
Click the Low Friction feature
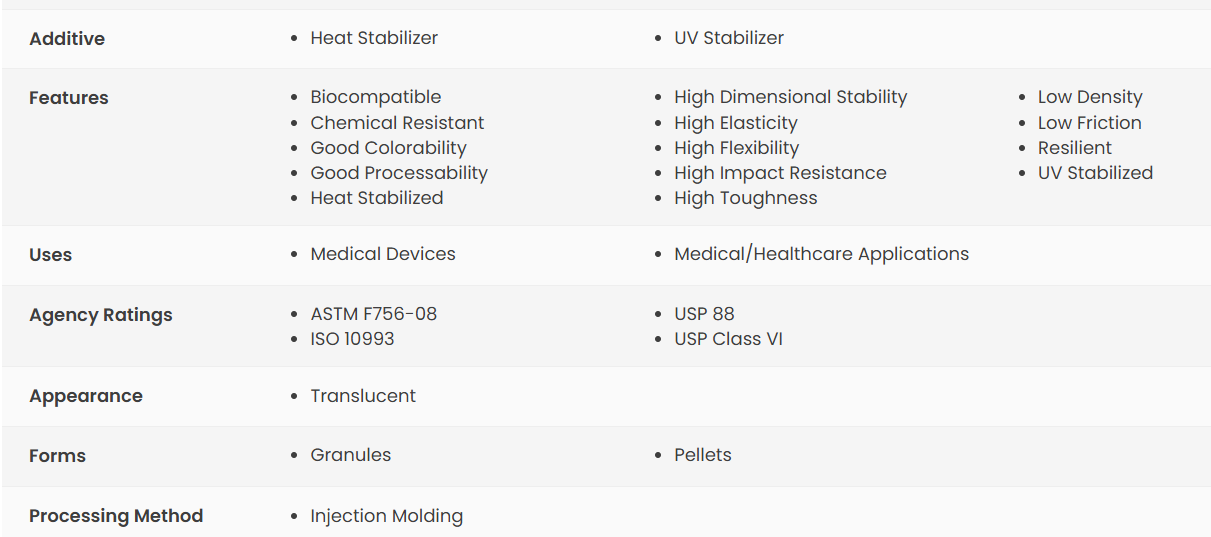coord(1089,123)
